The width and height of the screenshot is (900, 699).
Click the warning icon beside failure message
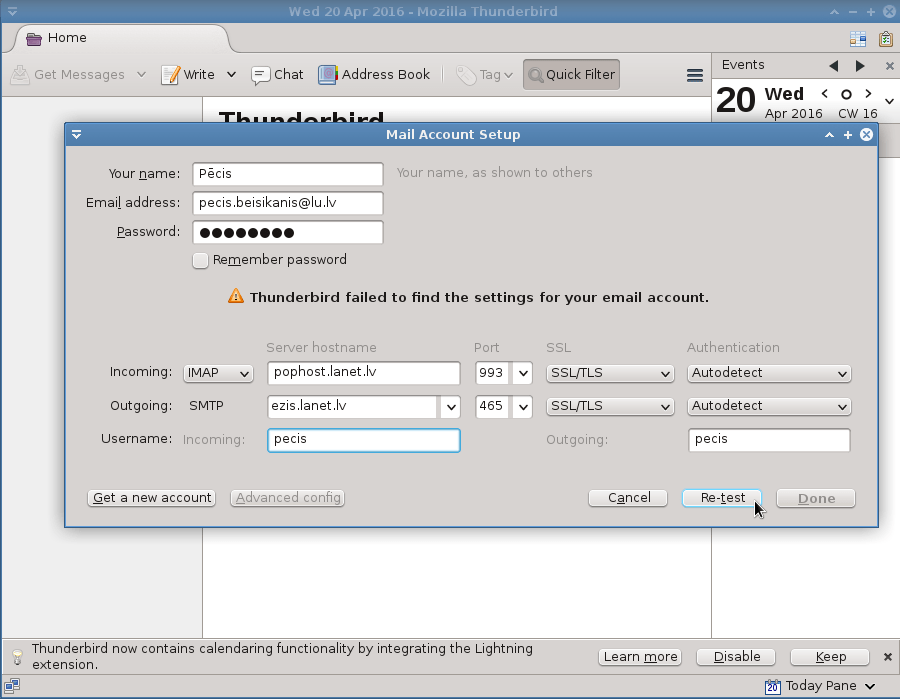pos(236,296)
